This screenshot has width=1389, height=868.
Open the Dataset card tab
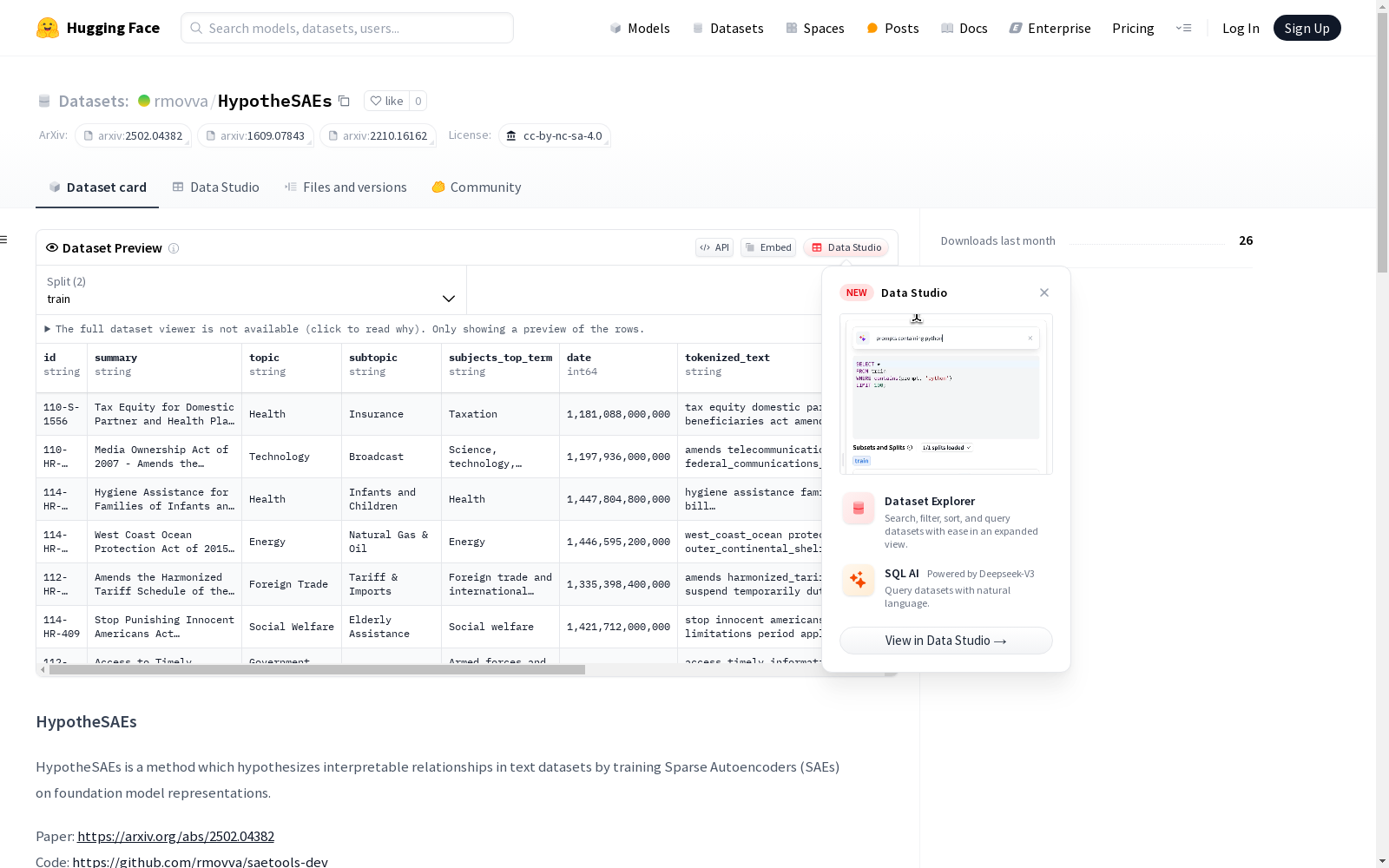coord(97,187)
